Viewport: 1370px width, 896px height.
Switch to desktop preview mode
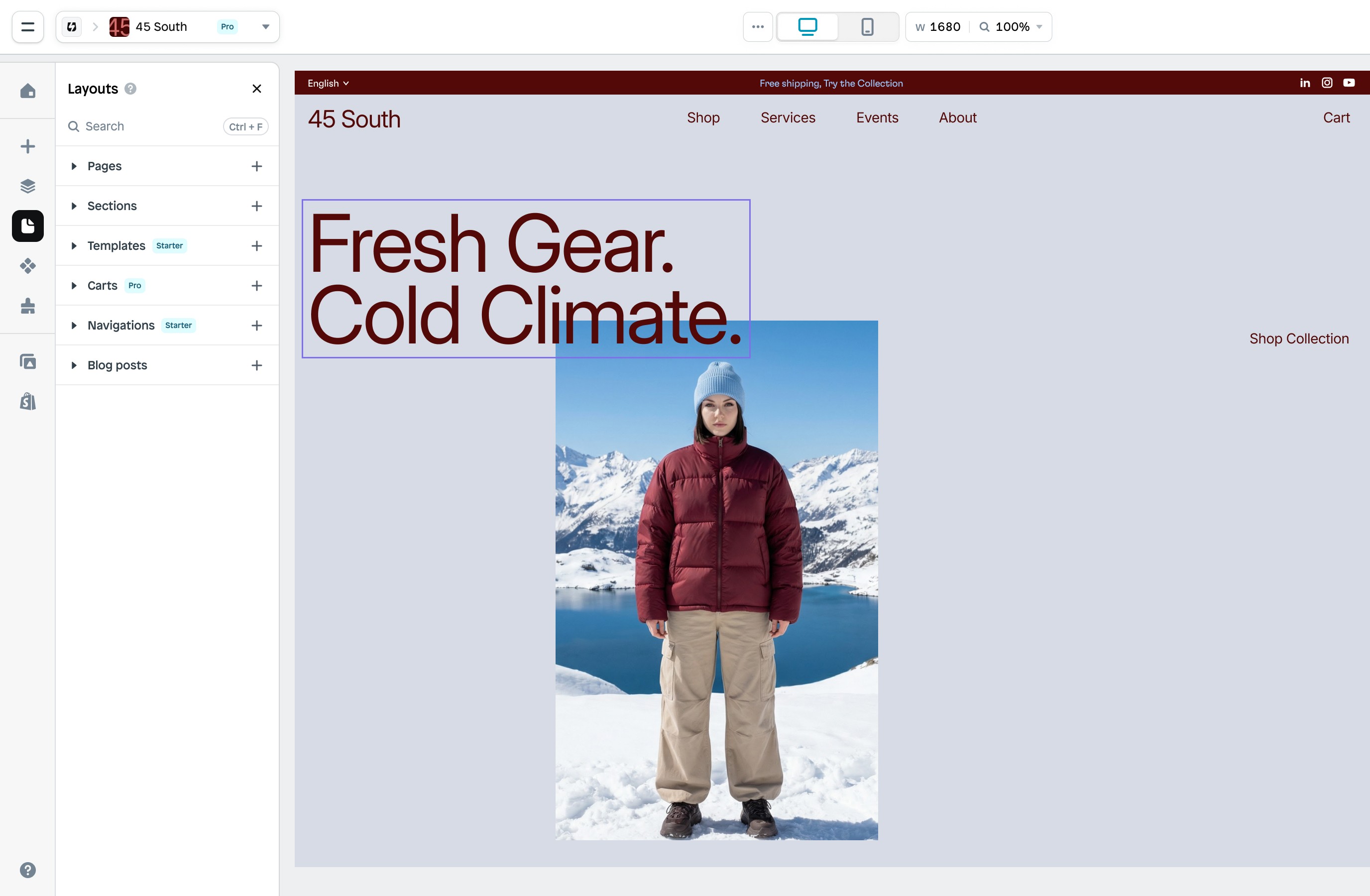(x=807, y=26)
